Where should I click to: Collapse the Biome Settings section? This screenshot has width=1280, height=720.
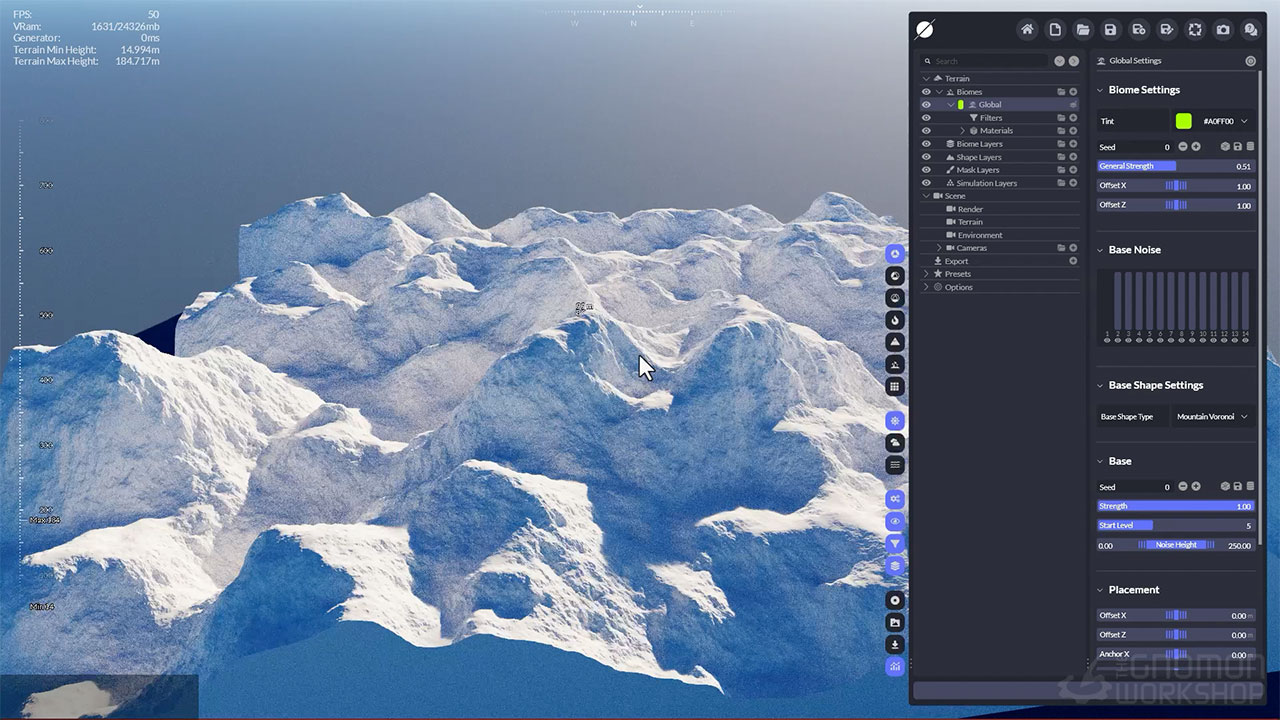[x=1101, y=90]
